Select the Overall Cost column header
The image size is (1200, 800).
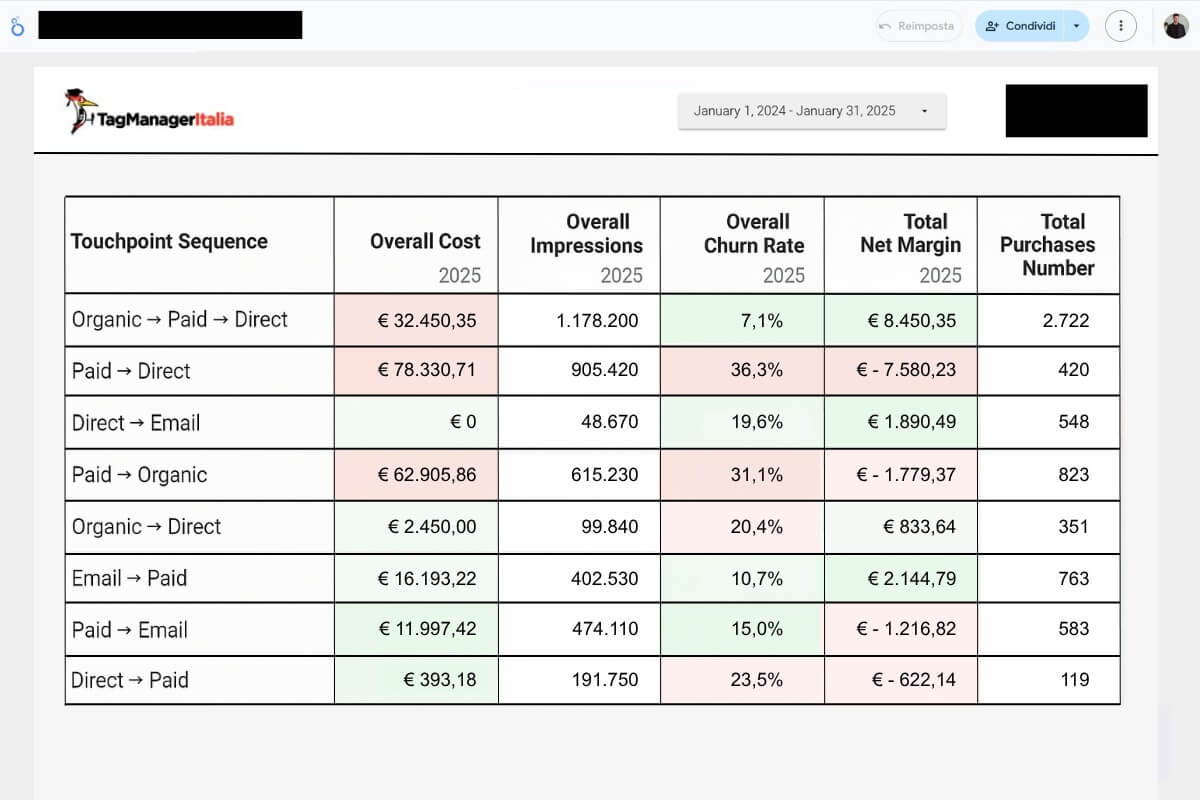point(425,241)
